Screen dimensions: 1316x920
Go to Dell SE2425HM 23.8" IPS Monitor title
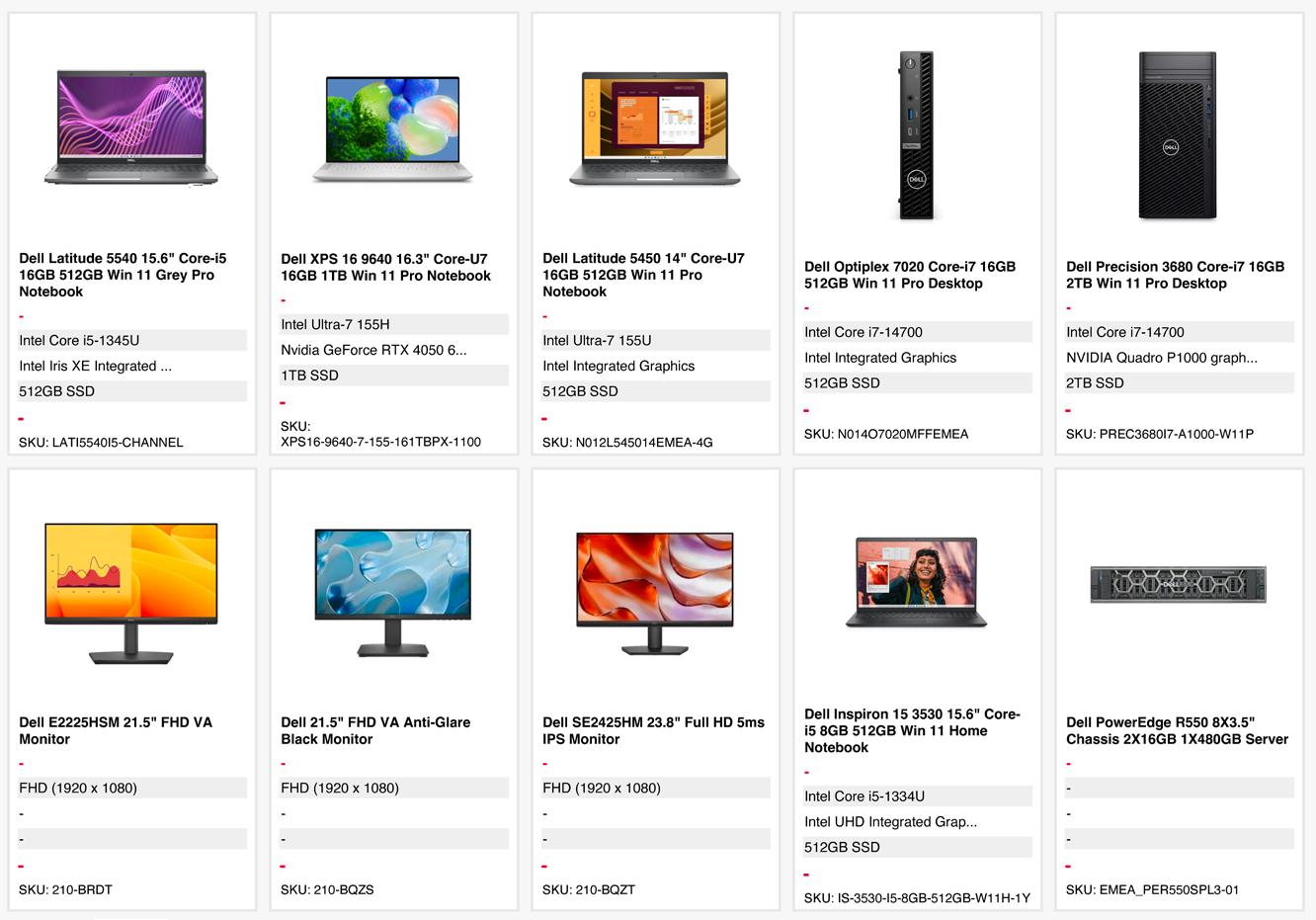click(653, 730)
